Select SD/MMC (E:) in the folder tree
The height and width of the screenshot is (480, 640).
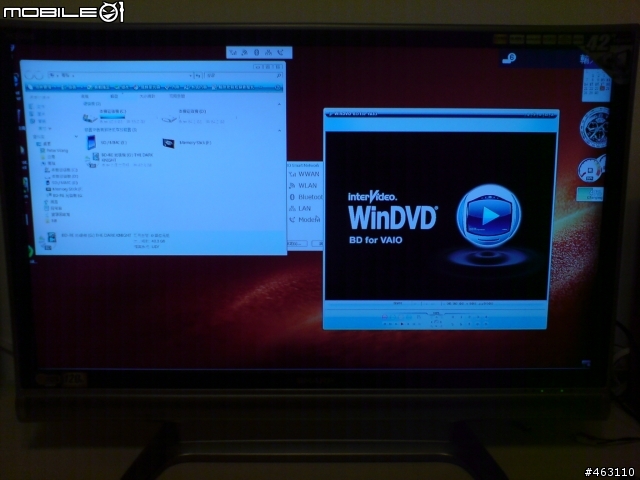point(62,183)
